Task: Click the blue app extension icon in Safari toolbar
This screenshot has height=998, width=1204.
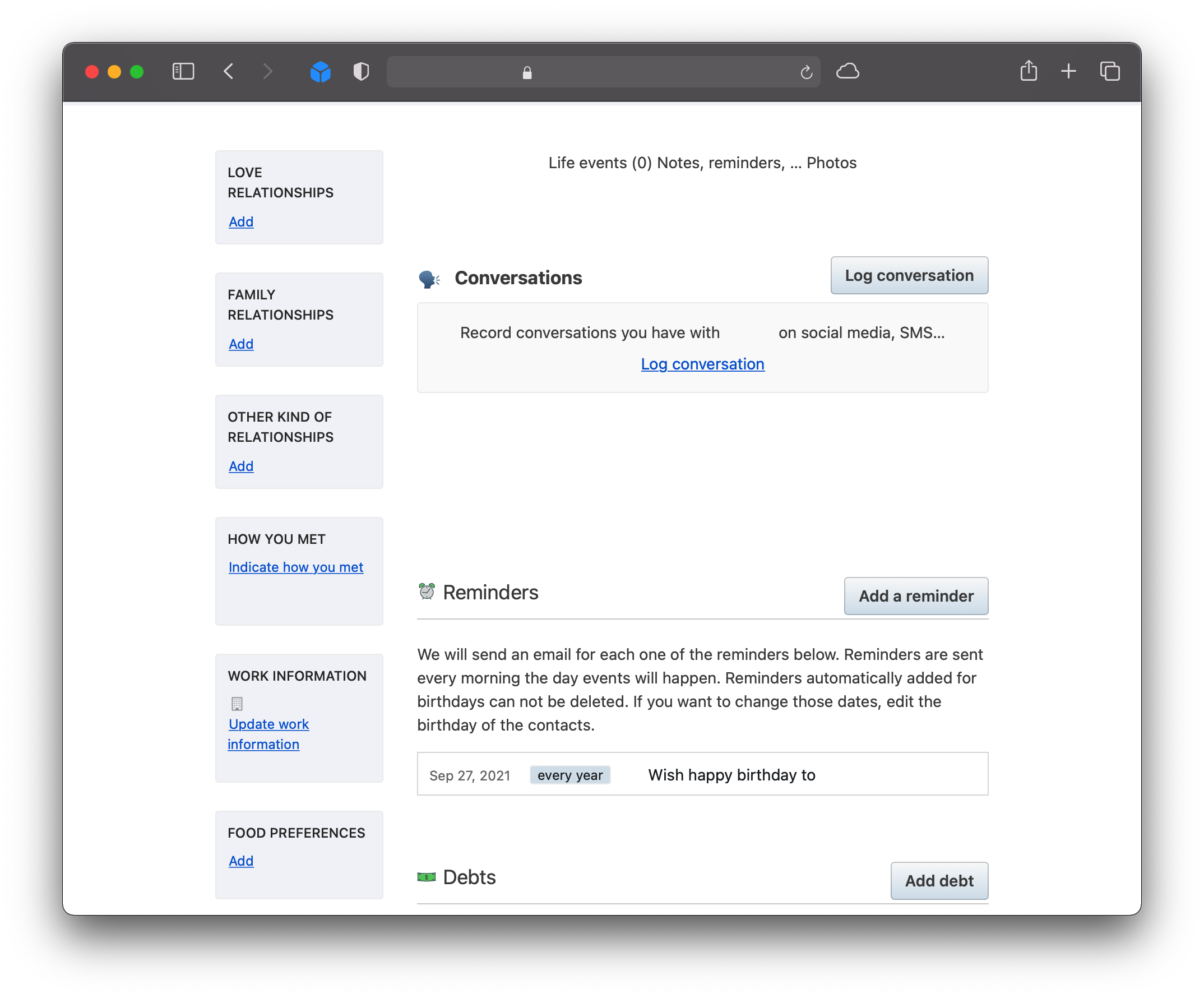Action: [321, 71]
